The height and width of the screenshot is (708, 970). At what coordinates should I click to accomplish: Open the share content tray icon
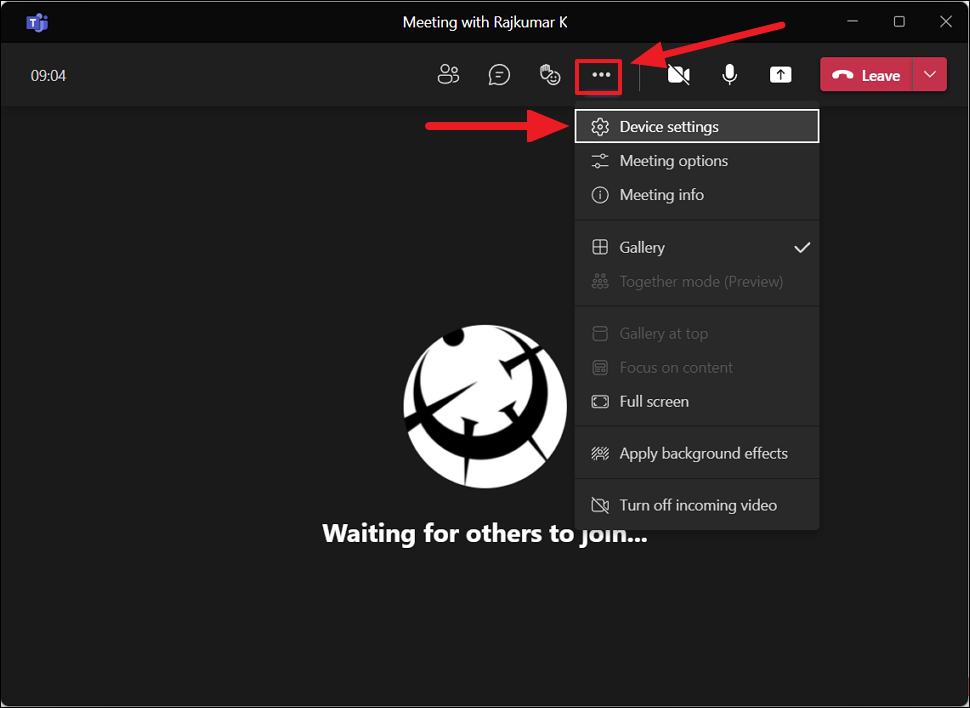tap(780, 75)
